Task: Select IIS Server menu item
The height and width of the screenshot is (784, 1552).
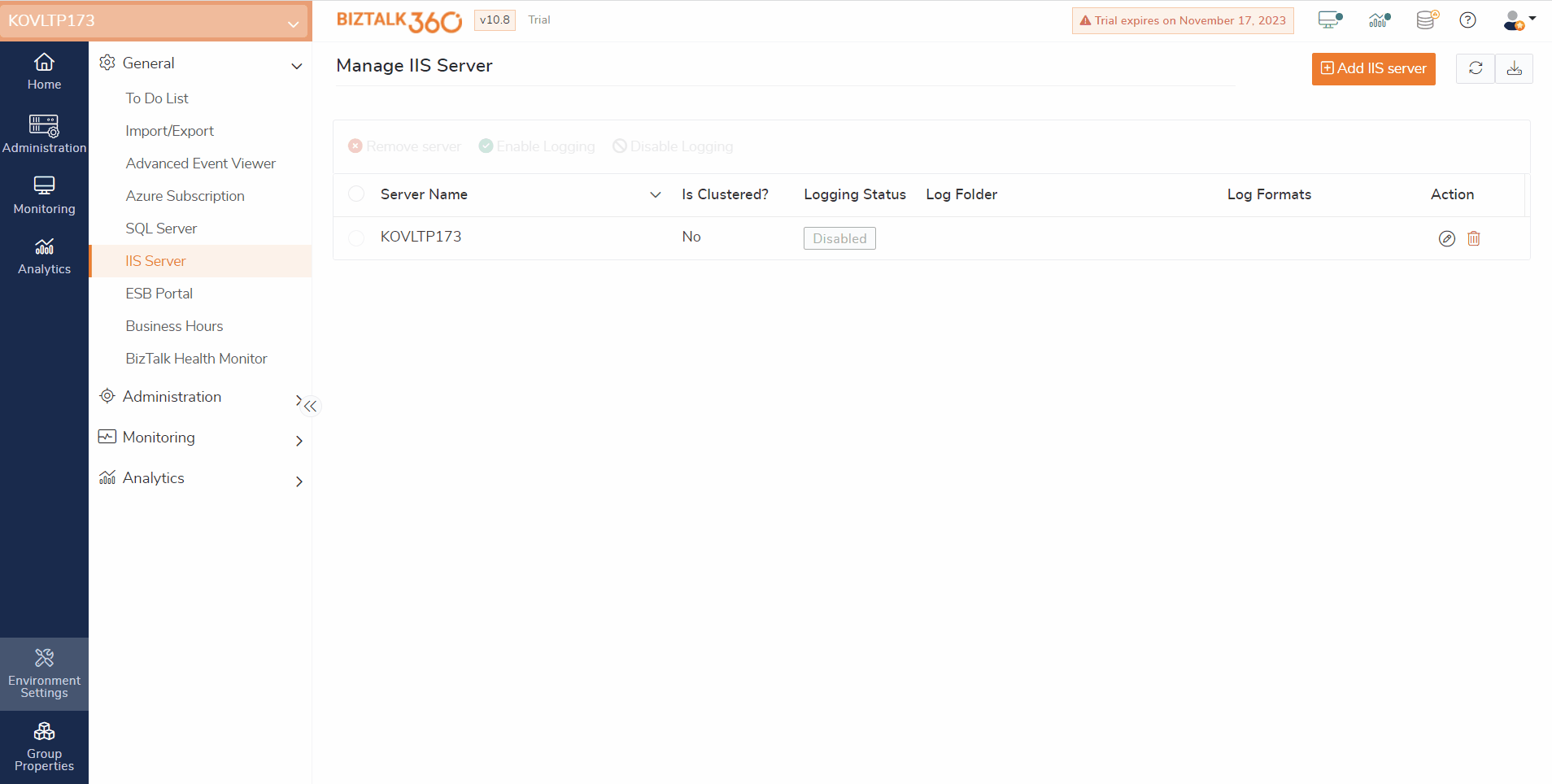Action: pyautogui.click(x=200, y=261)
